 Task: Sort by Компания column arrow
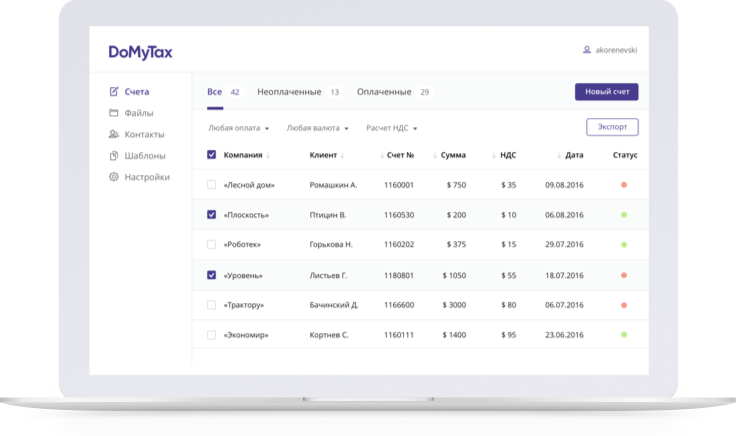coord(268,155)
